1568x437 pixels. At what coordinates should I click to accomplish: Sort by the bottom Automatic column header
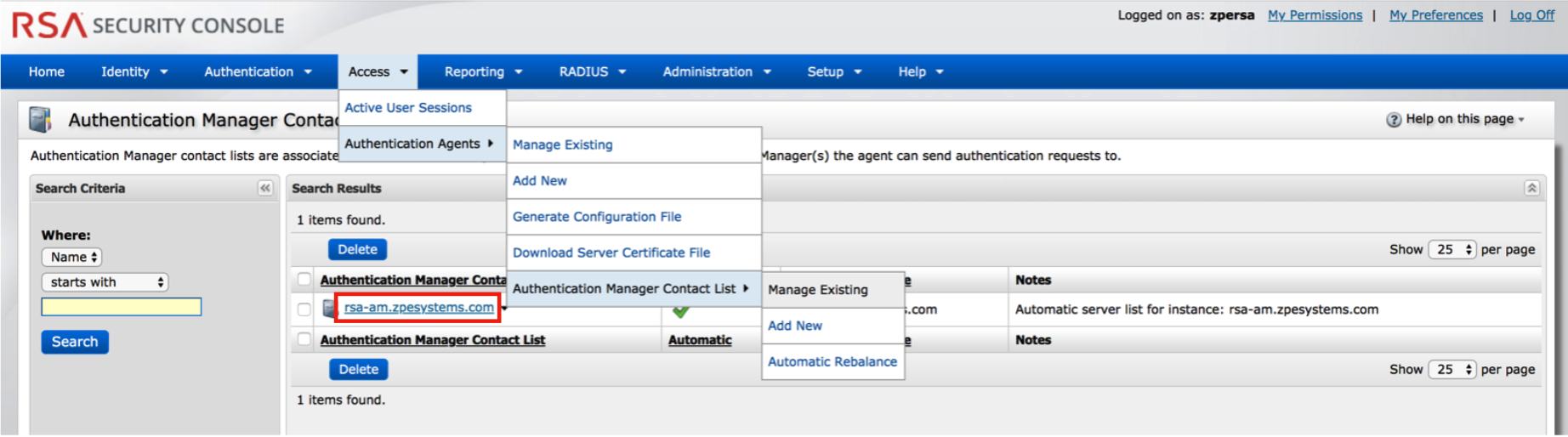click(700, 339)
